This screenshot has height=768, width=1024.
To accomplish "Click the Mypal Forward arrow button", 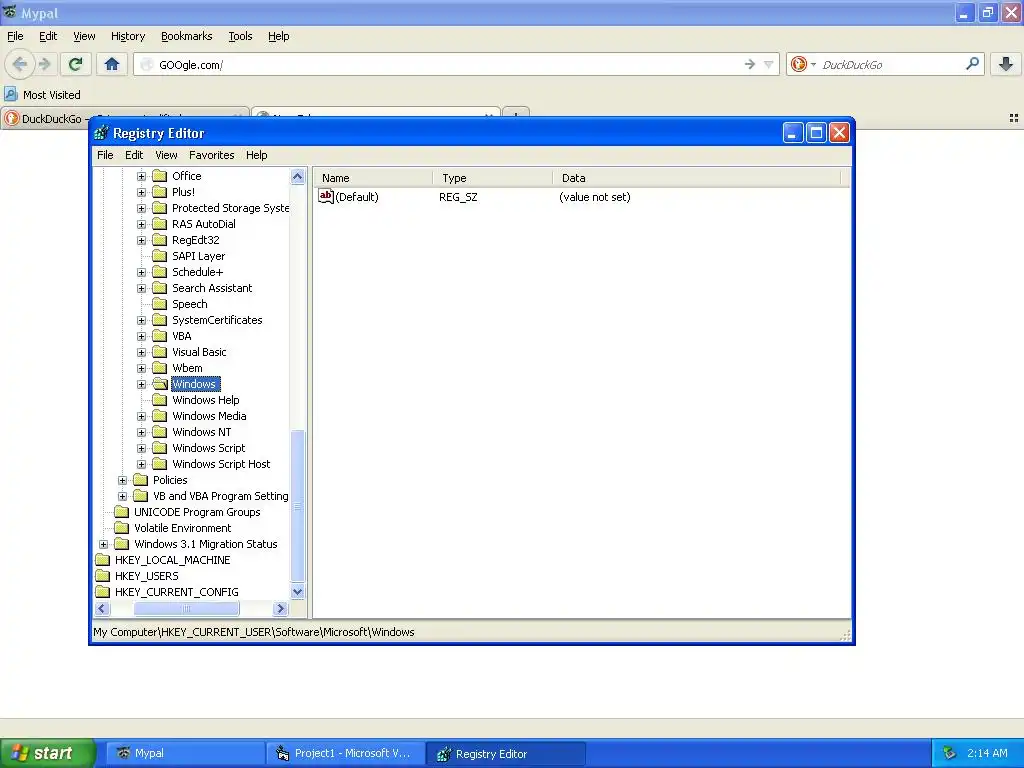I will tap(44, 64).
